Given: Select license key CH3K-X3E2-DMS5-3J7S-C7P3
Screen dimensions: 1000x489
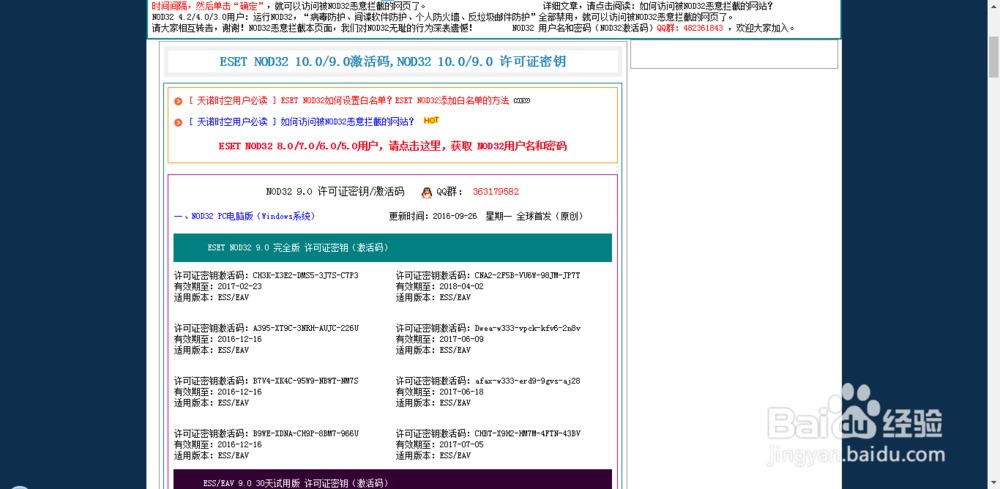Looking at the screenshot, I should (x=305, y=275).
